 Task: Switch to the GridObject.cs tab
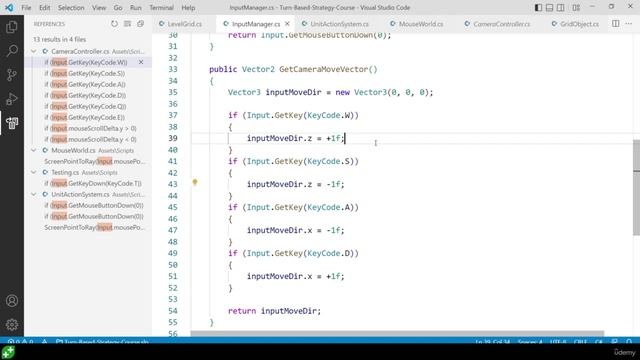coord(579,24)
